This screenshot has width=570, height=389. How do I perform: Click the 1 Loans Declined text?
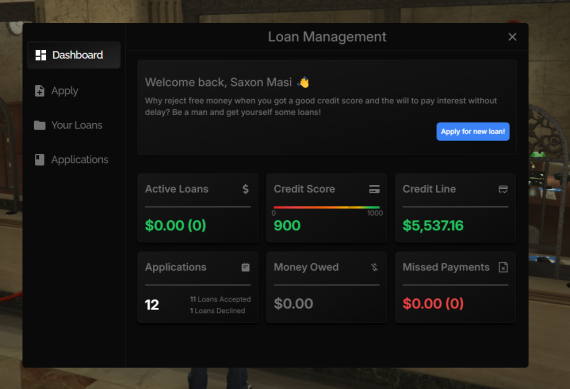click(x=217, y=311)
